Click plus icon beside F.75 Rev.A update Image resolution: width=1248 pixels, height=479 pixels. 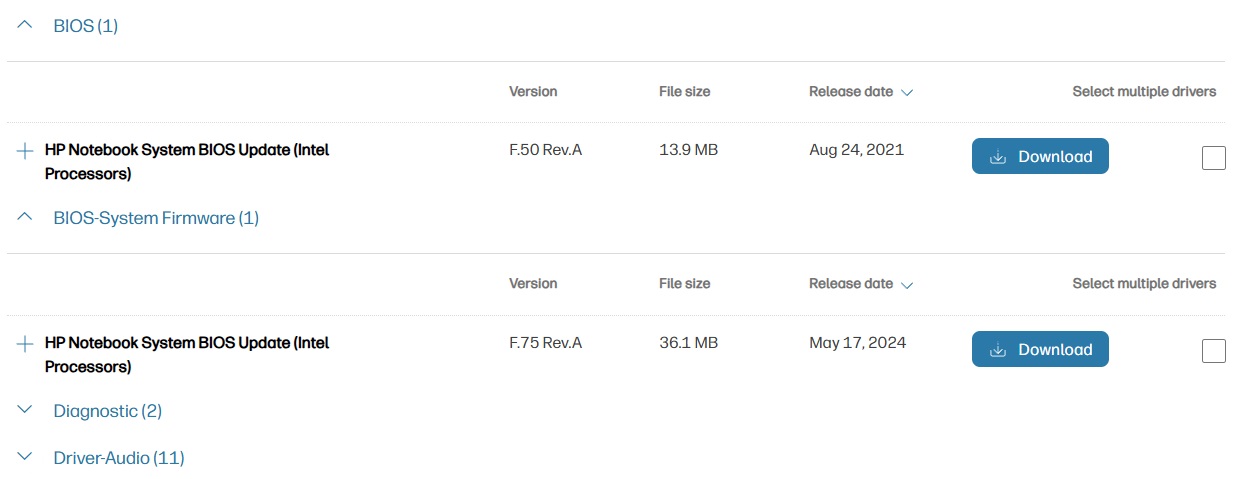(26, 344)
